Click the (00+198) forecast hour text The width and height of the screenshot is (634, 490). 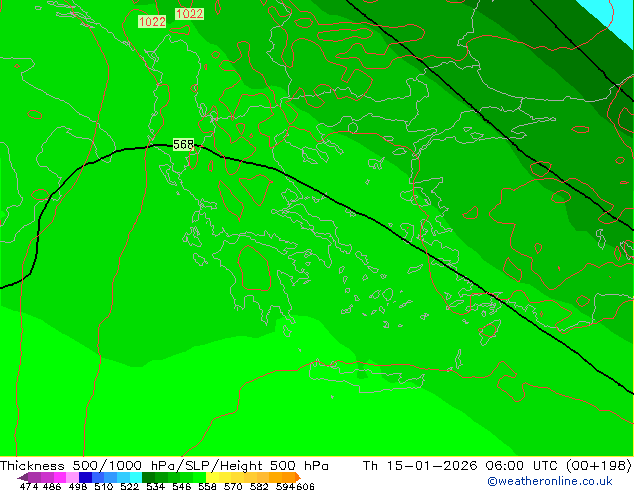[x=598, y=466]
